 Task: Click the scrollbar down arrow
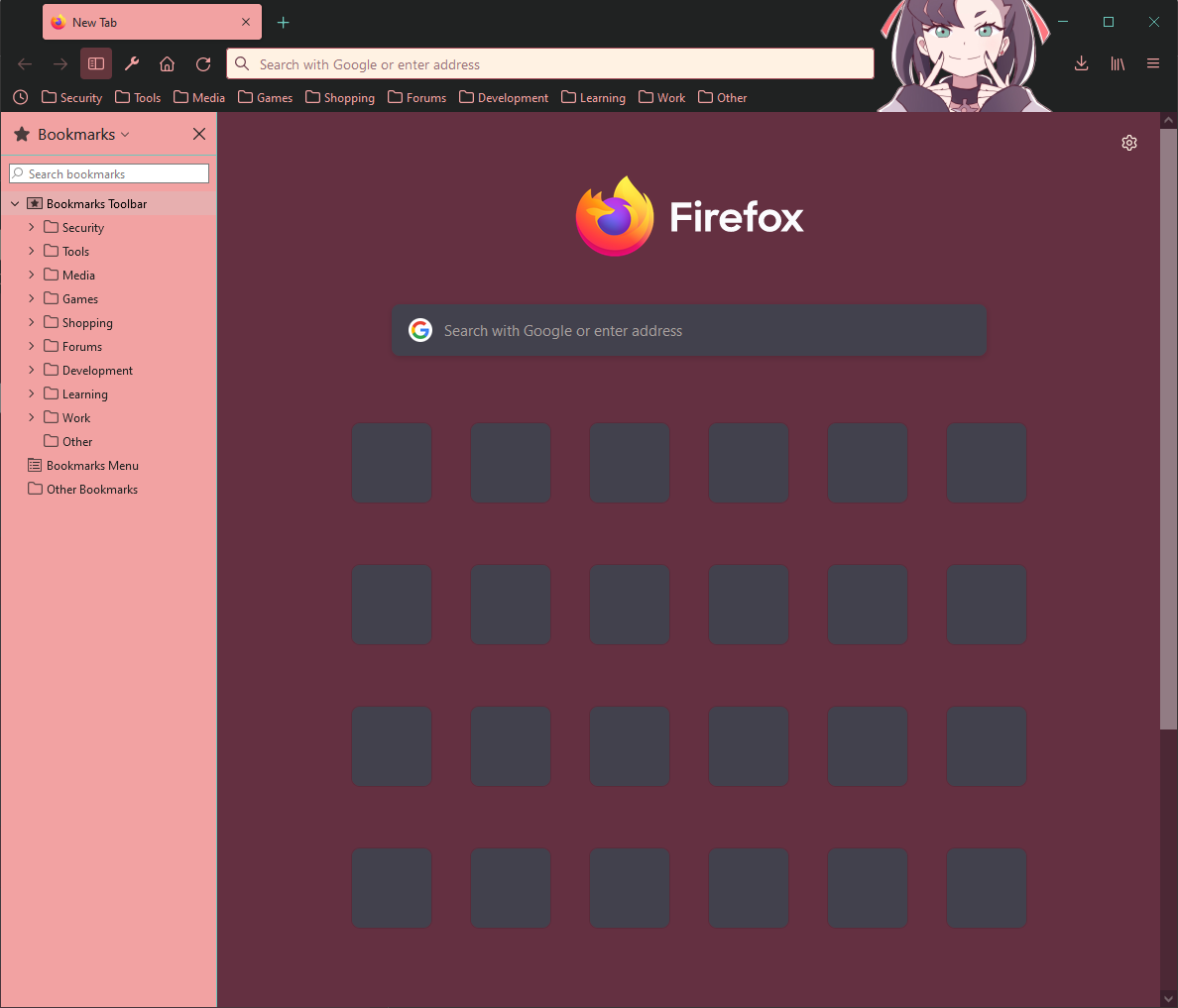click(x=1168, y=999)
